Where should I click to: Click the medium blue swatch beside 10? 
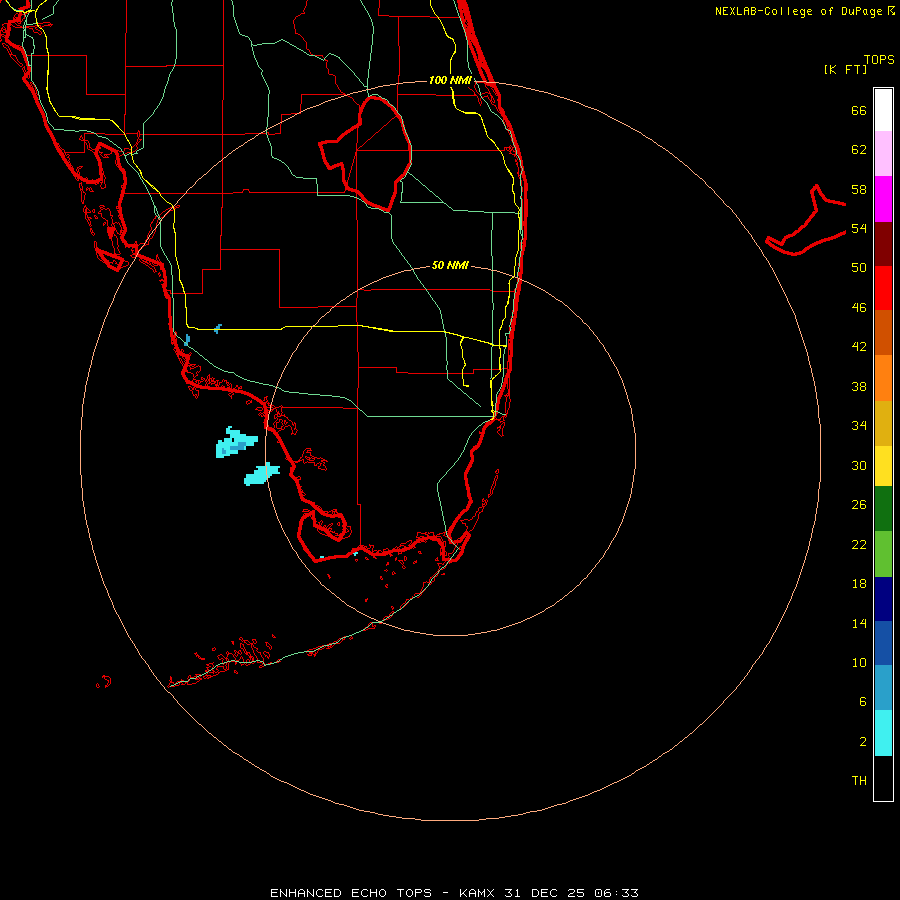click(883, 643)
